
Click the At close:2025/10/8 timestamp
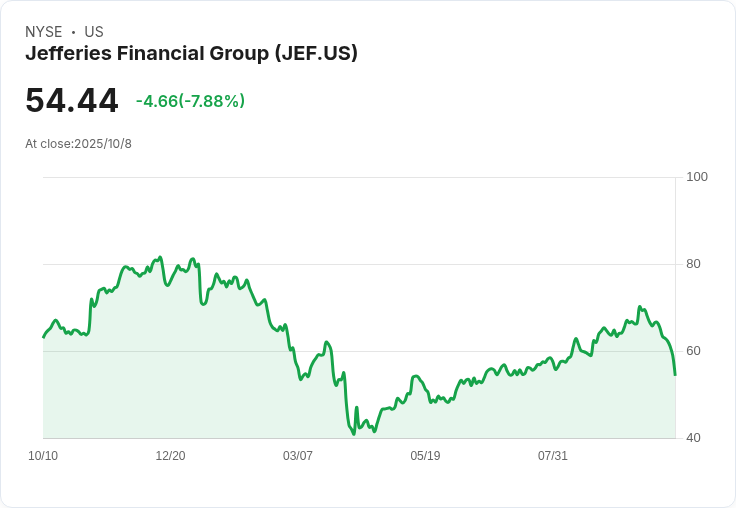(78, 144)
